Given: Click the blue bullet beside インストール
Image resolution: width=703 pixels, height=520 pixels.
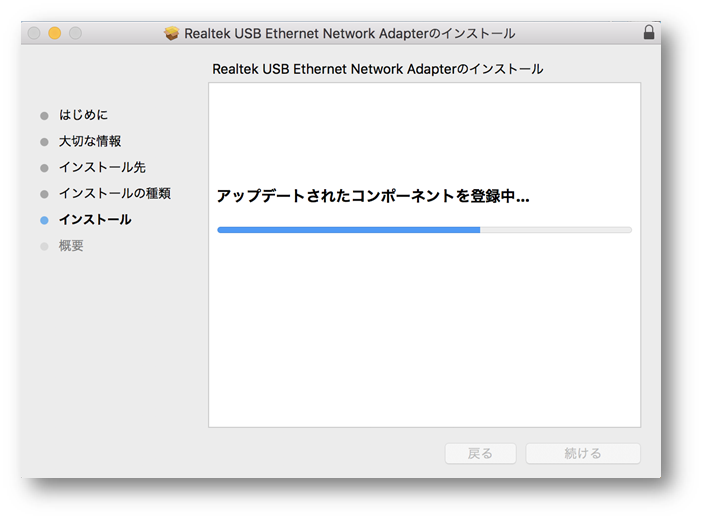Looking at the screenshot, I should (44, 220).
